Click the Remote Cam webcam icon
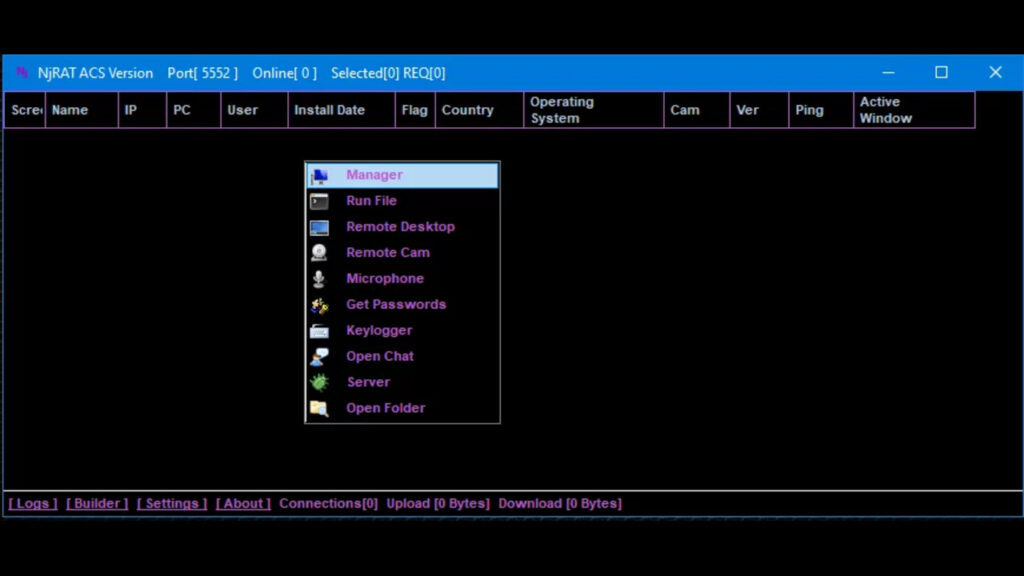 click(319, 253)
